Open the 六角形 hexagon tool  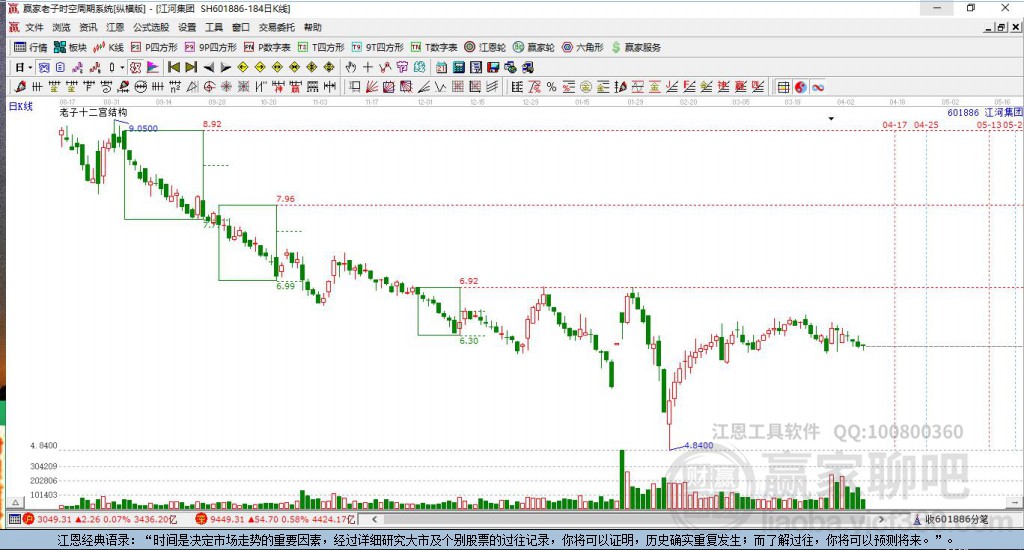tap(583, 47)
